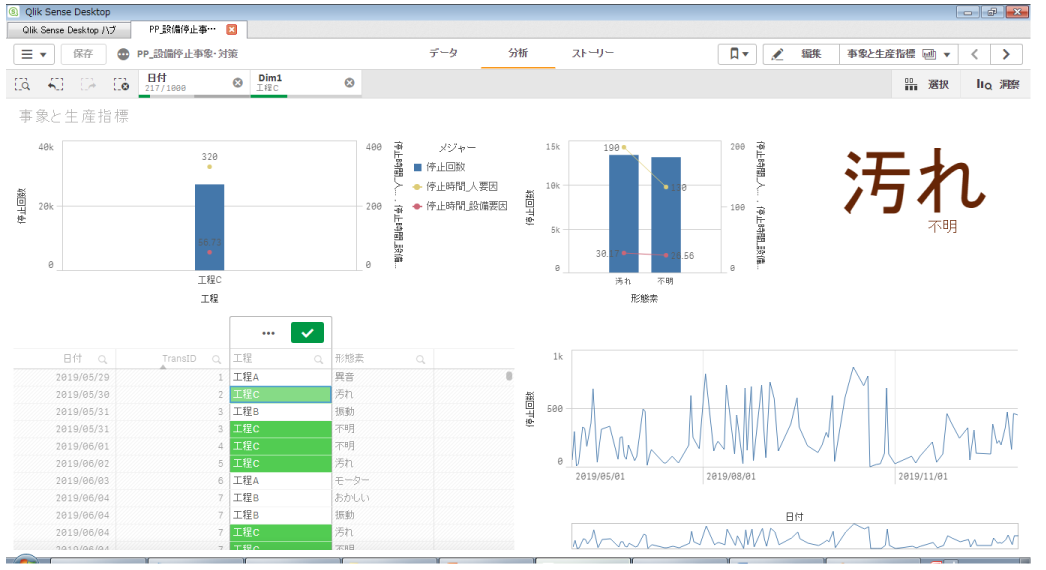Screen dimensions: 1046x570
Task: Click the 編集 edit button
Action: pyautogui.click(x=800, y=54)
